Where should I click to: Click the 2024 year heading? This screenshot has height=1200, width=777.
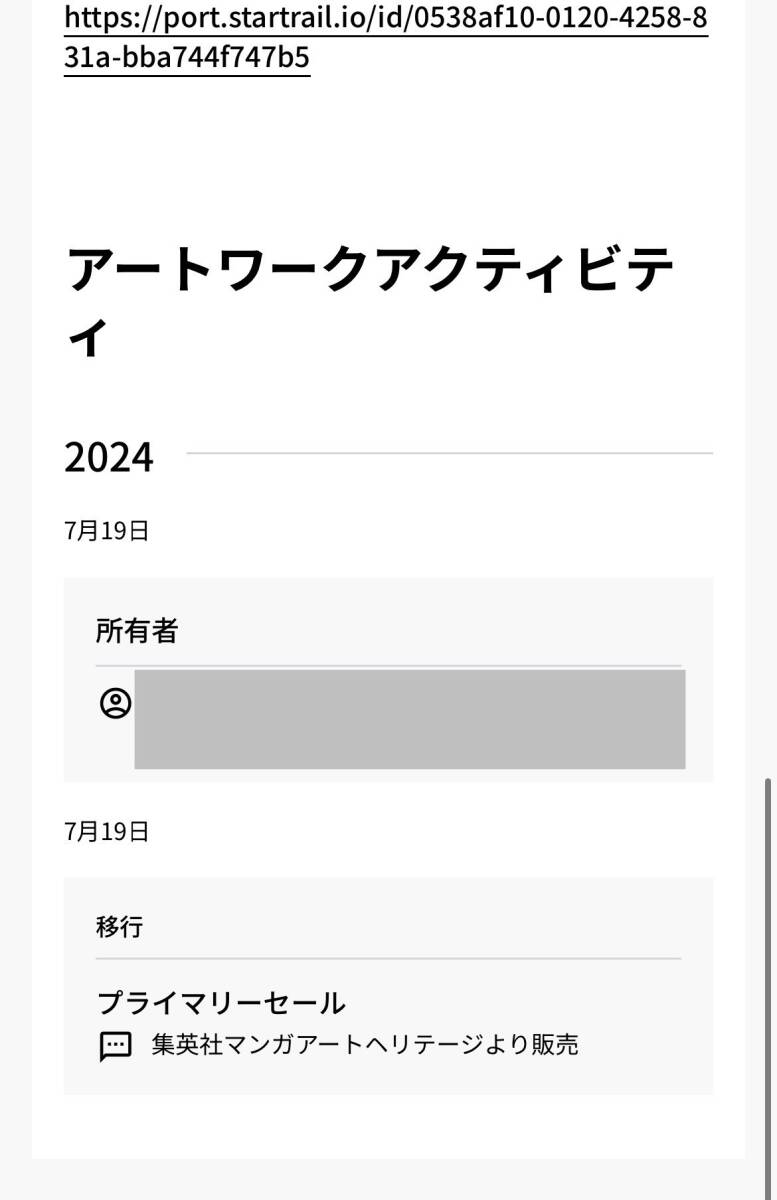click(109, 457)
